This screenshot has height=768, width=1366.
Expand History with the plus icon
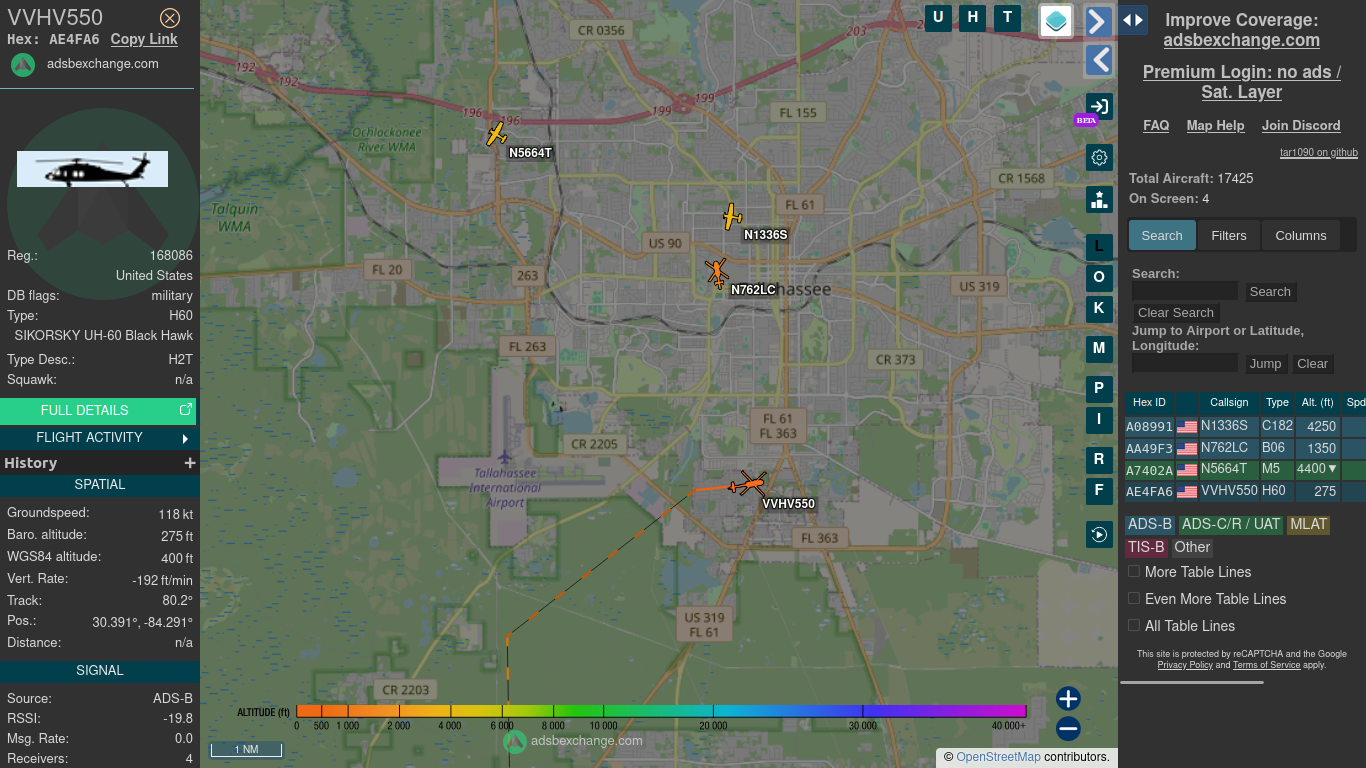pos(190,463)
